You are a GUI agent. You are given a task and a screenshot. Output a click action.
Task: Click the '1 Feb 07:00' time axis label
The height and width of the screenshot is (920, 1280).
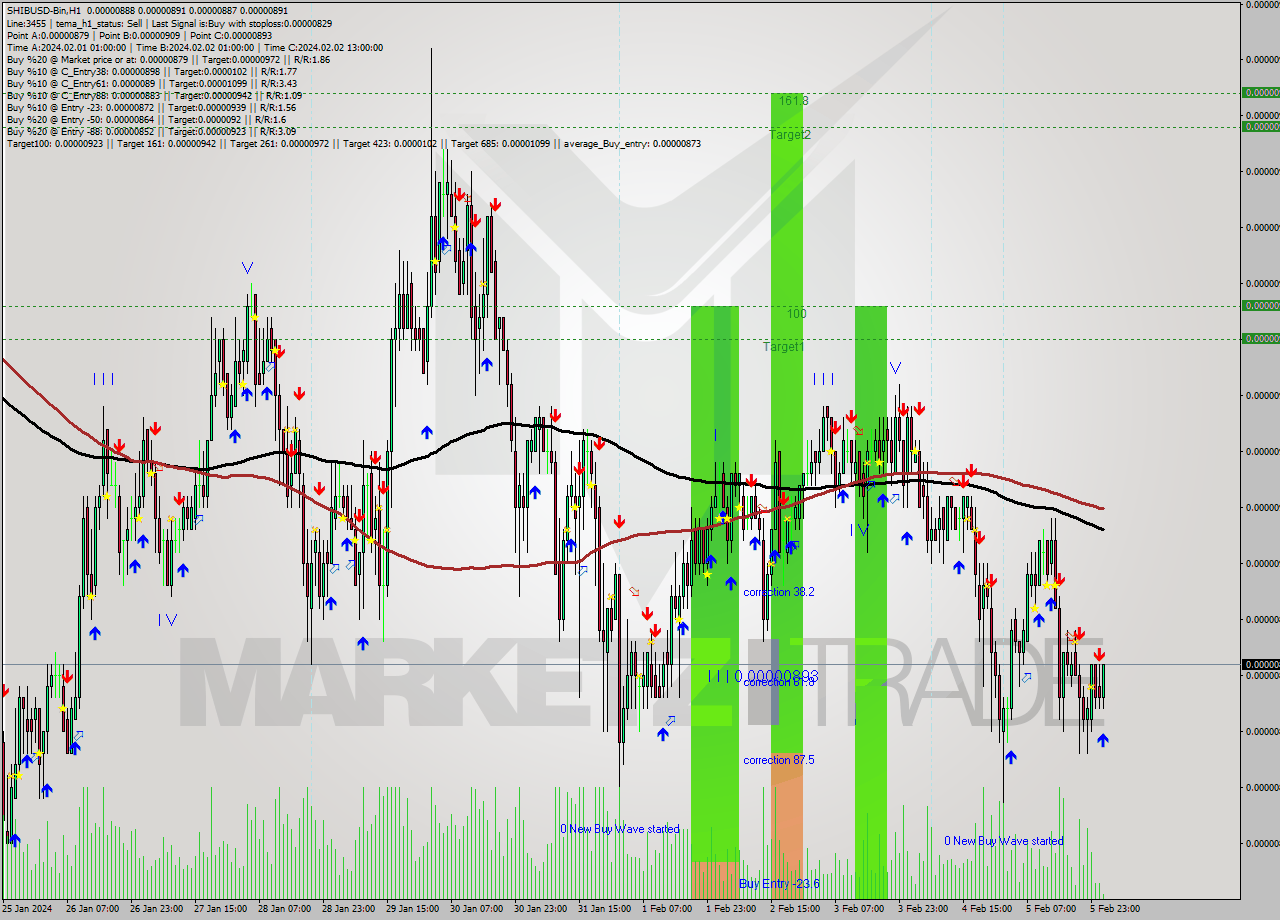[x=667, y=909]
